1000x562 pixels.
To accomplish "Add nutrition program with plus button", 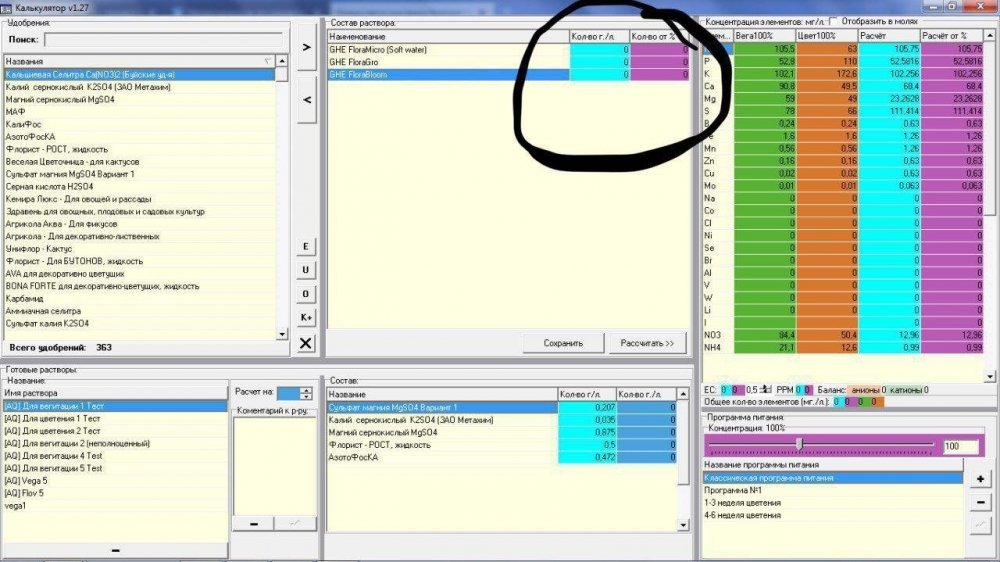I will tap(980, 479).
